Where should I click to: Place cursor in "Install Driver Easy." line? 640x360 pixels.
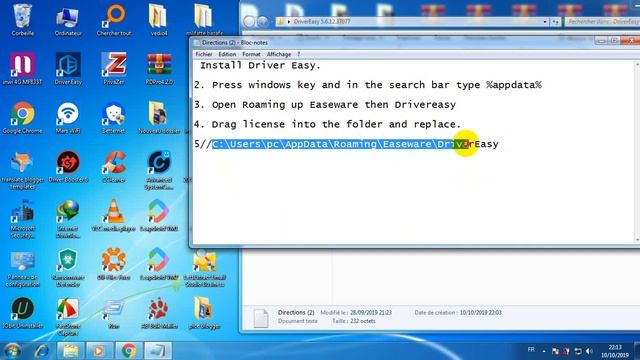[260, 65]
